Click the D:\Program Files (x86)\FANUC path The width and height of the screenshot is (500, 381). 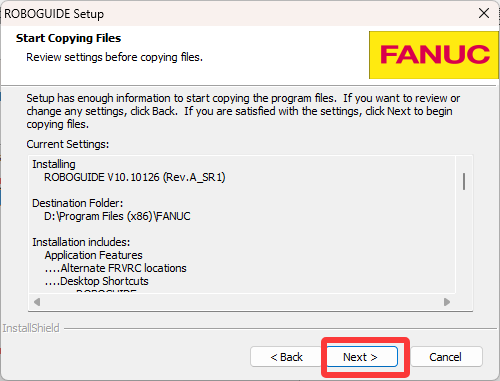pos(117,216)
